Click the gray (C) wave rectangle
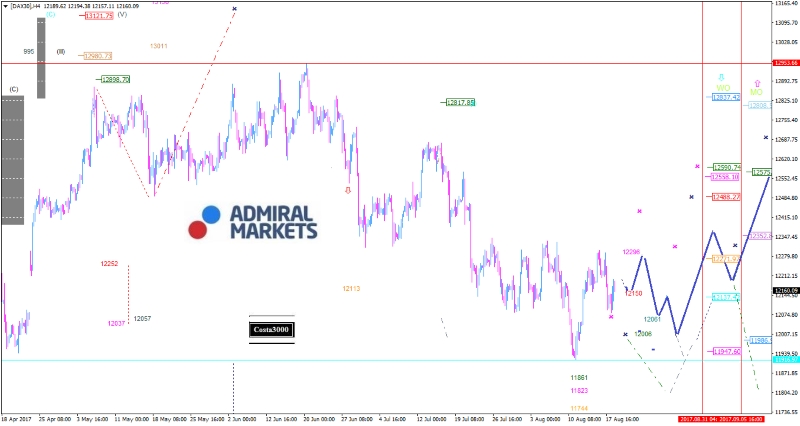This screenshot has height=426, width=800. 12,160
